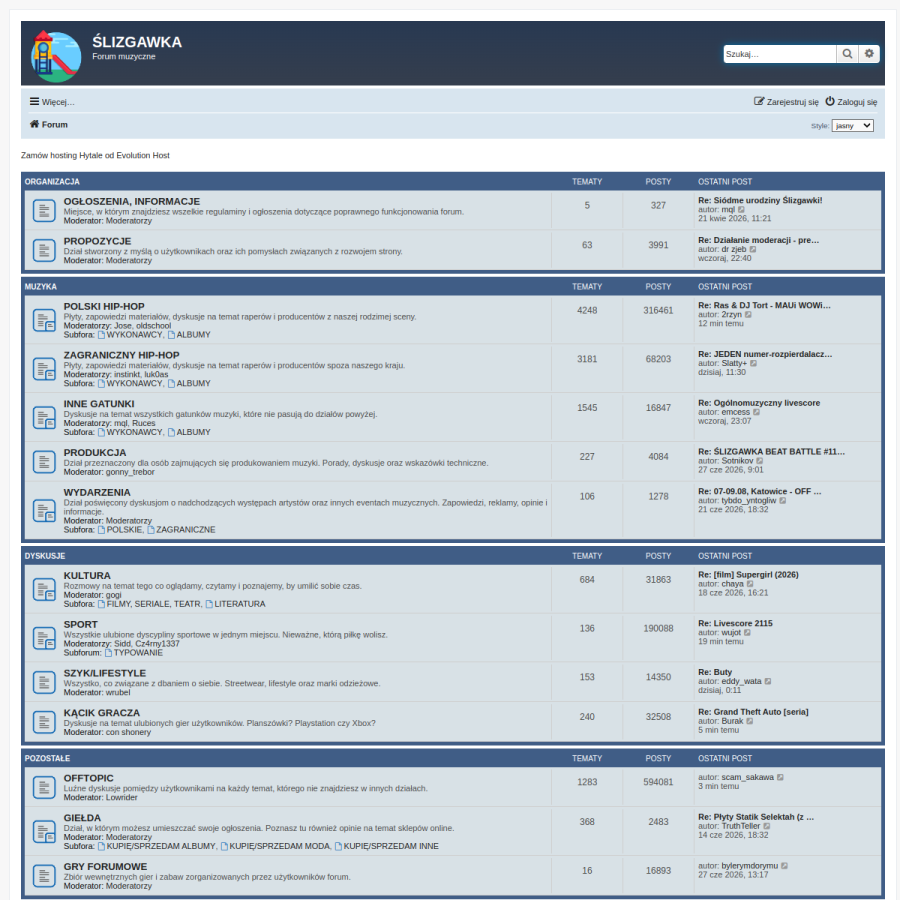
Task: Click the Polski Hip-Hop forum icon
Action: (x=44, y=320)
